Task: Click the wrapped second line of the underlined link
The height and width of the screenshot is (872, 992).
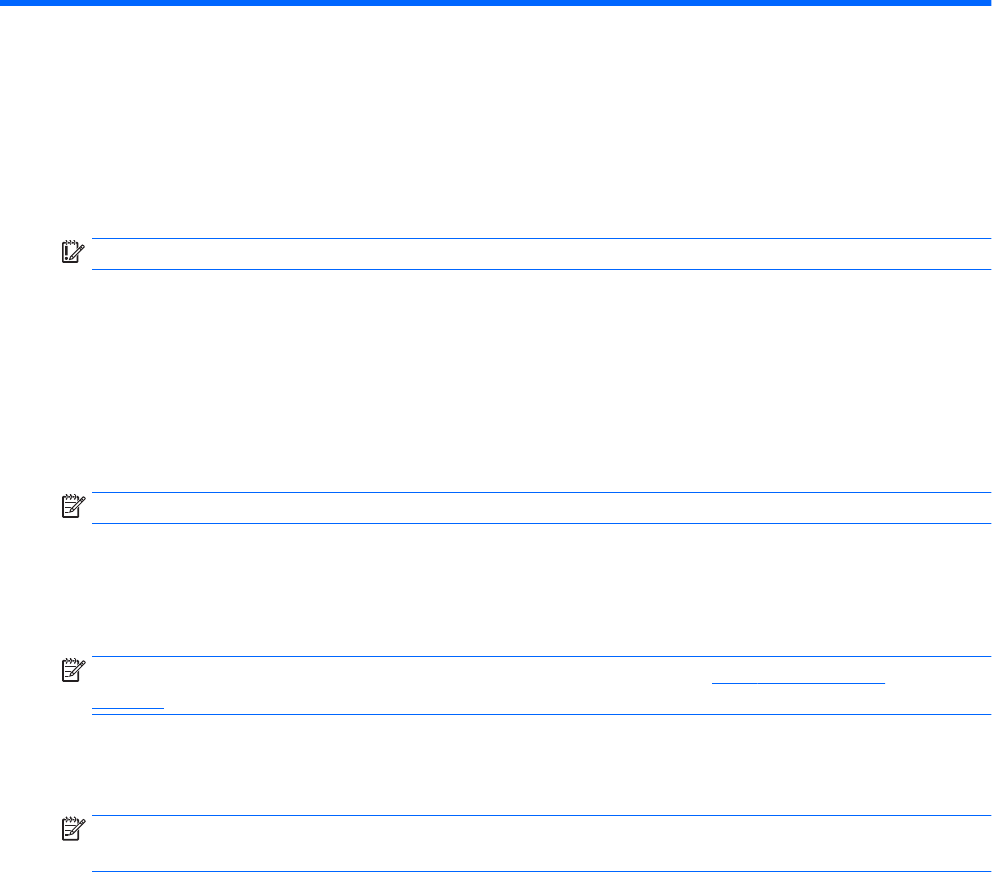Action: (127, 705)
